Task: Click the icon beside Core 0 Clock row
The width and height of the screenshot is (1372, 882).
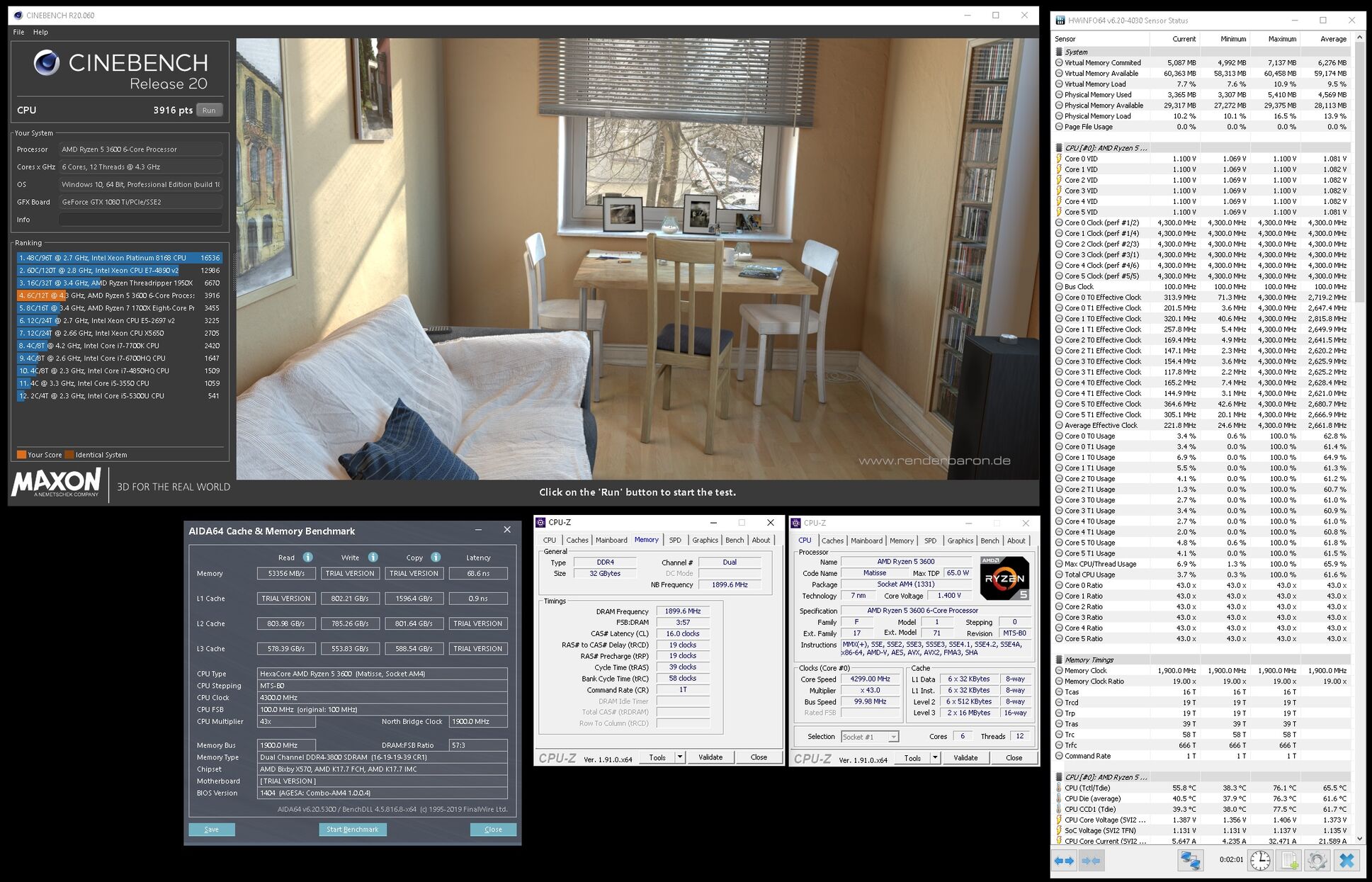Action: tap(1059, 222)
